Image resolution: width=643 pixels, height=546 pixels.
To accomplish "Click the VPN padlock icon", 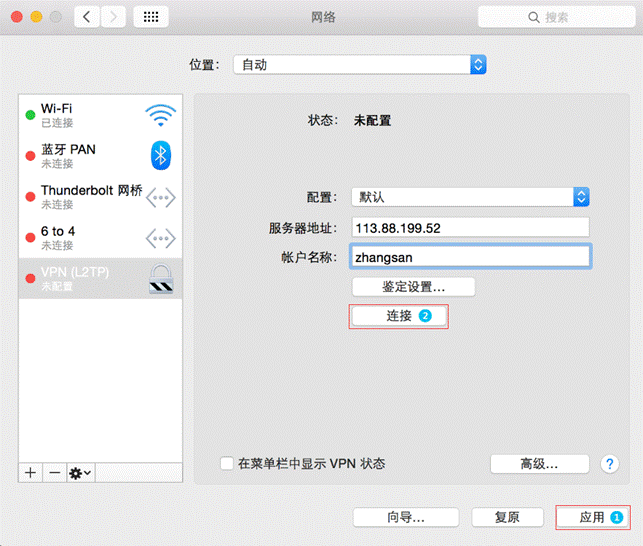I will pos(161,279).
